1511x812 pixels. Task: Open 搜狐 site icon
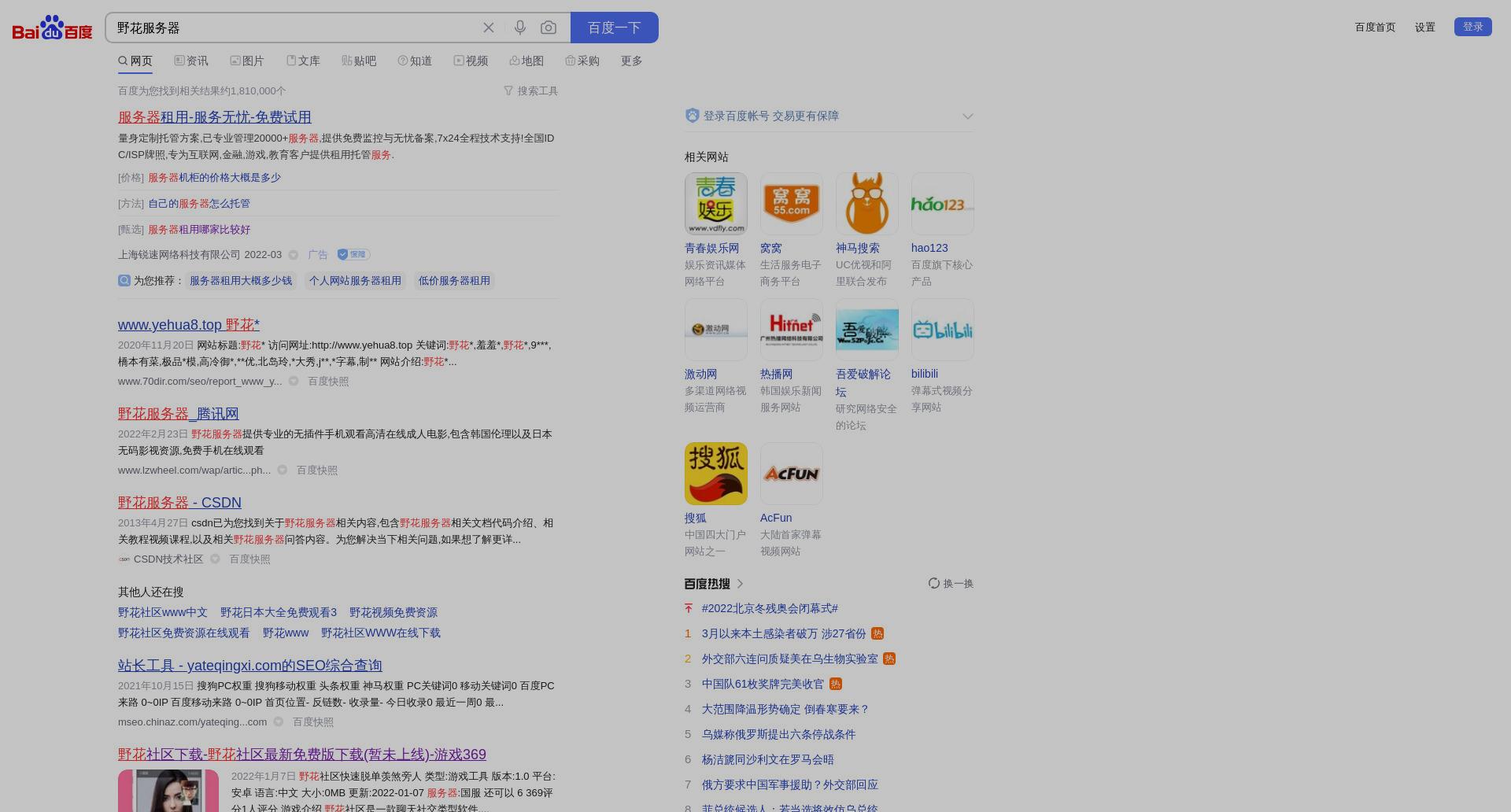(716, 474)
